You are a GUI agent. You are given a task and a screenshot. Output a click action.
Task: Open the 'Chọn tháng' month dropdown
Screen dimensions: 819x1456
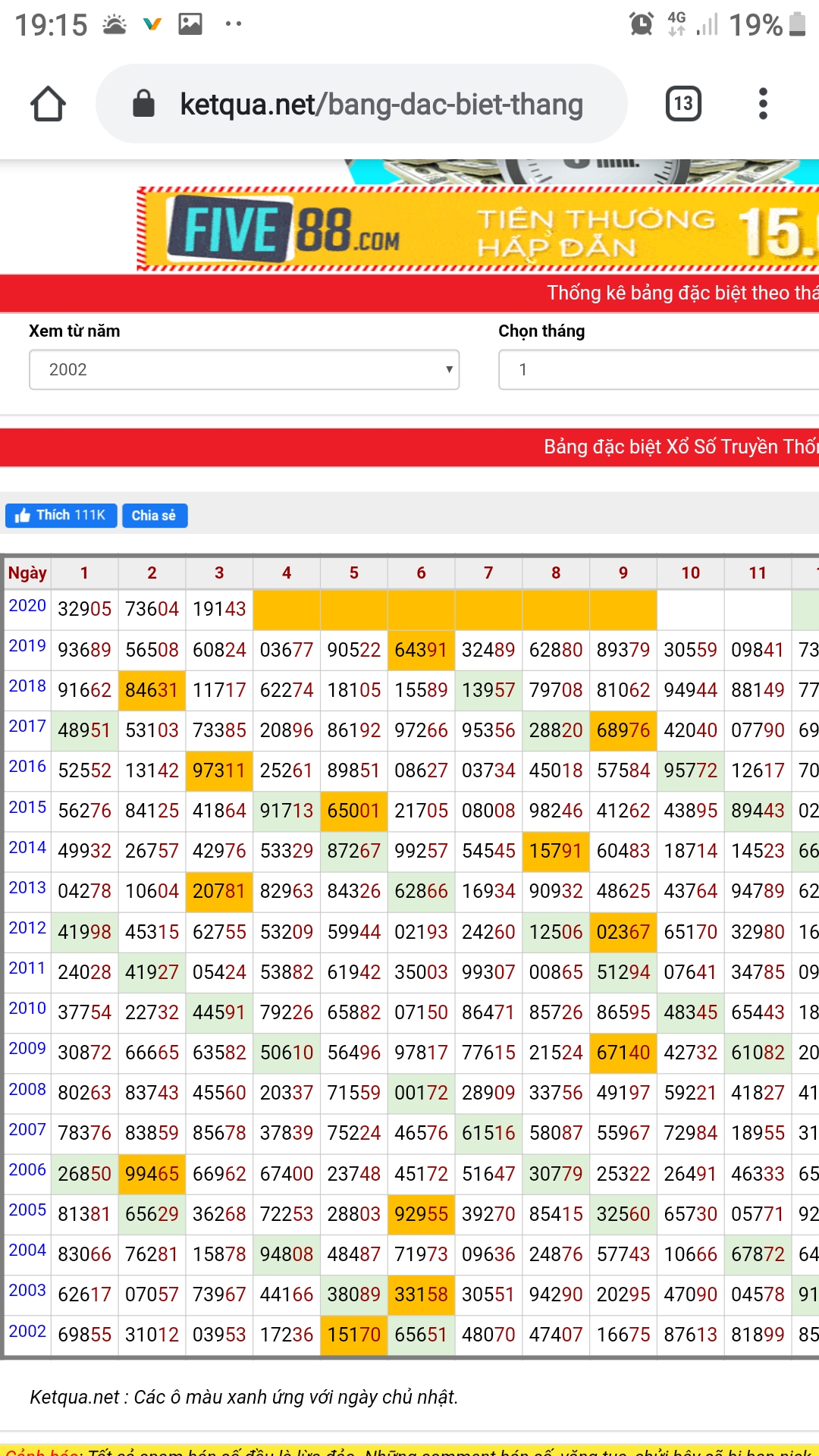(657, 369)
